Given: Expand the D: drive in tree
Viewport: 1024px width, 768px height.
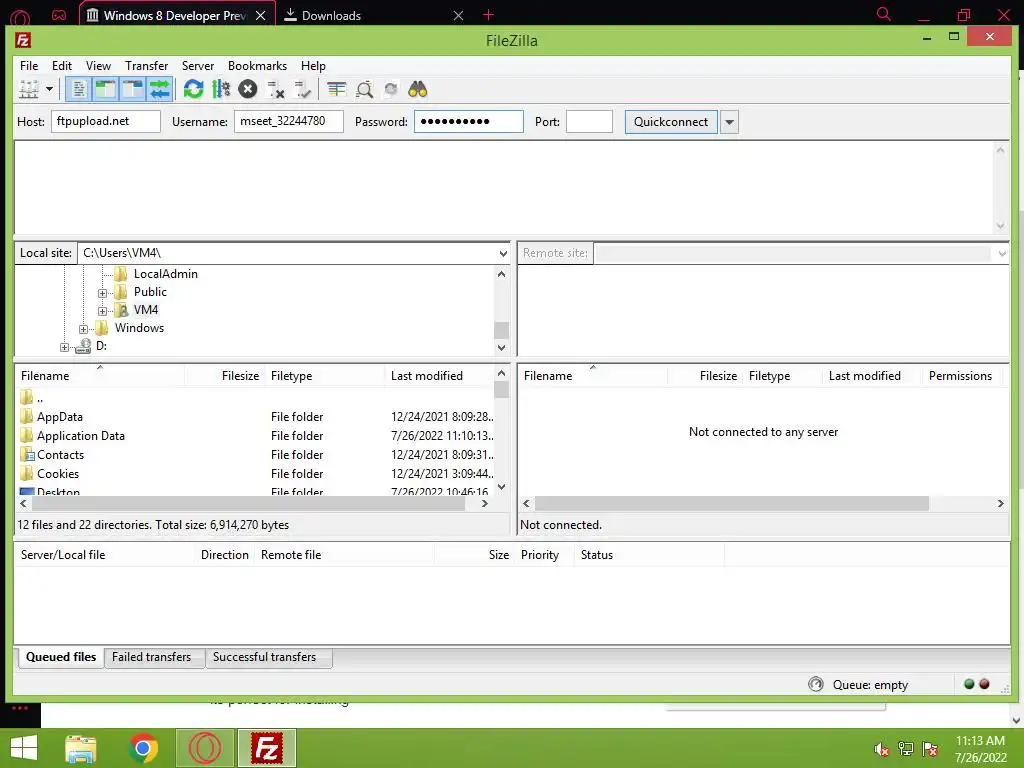Looking at the screenshot, I should click(64, 347).
